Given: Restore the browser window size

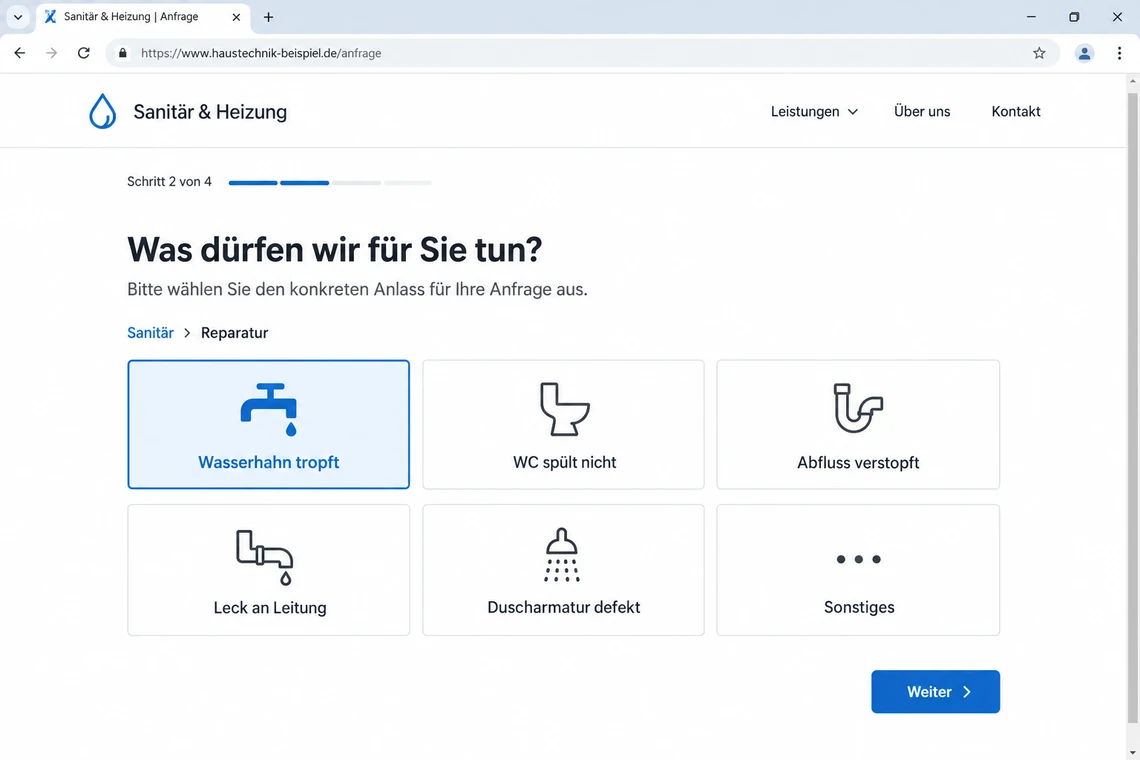Looking at the screenshot, I should pyautogui.click(x=1074, y=17).
